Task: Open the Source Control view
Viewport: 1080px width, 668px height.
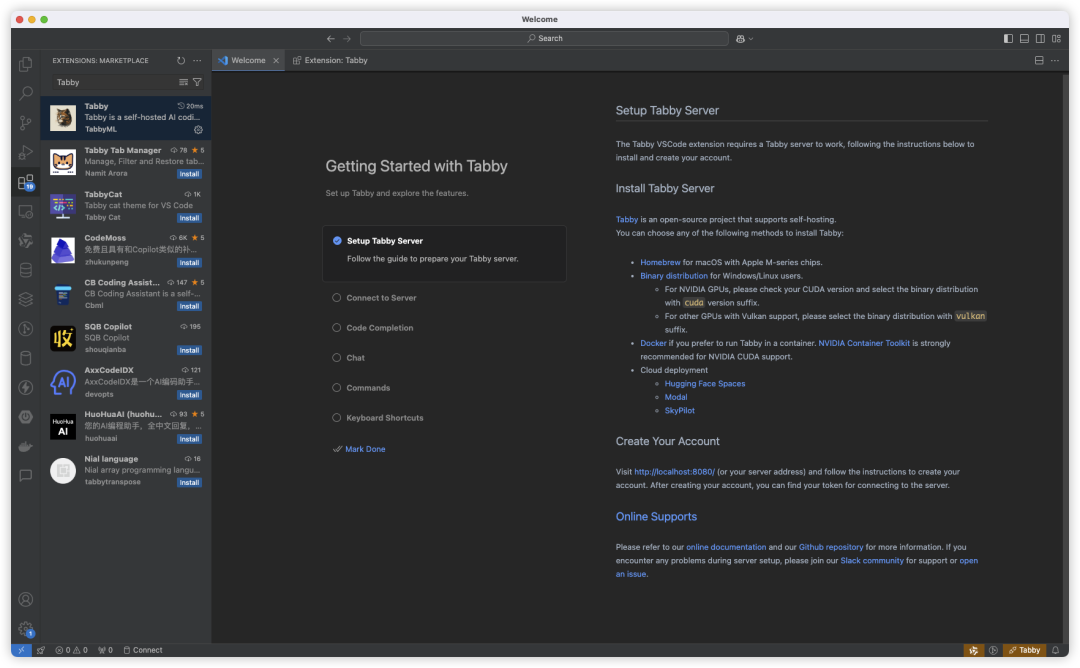Action: [26, 123]
